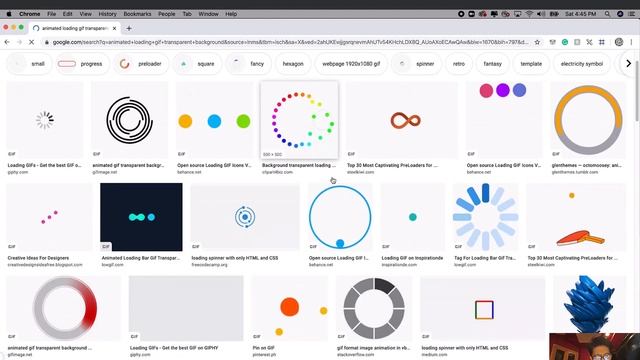Filter results by 'preloader' chip

[x=141, y=64]
